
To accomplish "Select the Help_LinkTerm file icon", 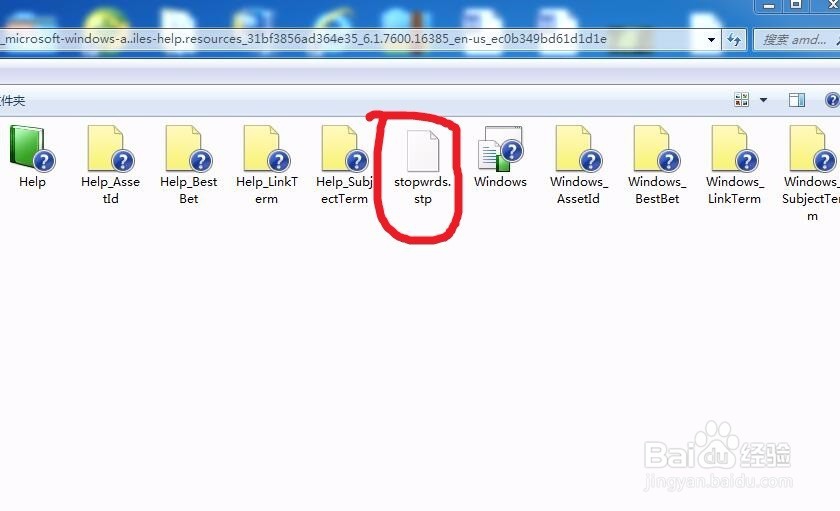I will tap(266, 148).
